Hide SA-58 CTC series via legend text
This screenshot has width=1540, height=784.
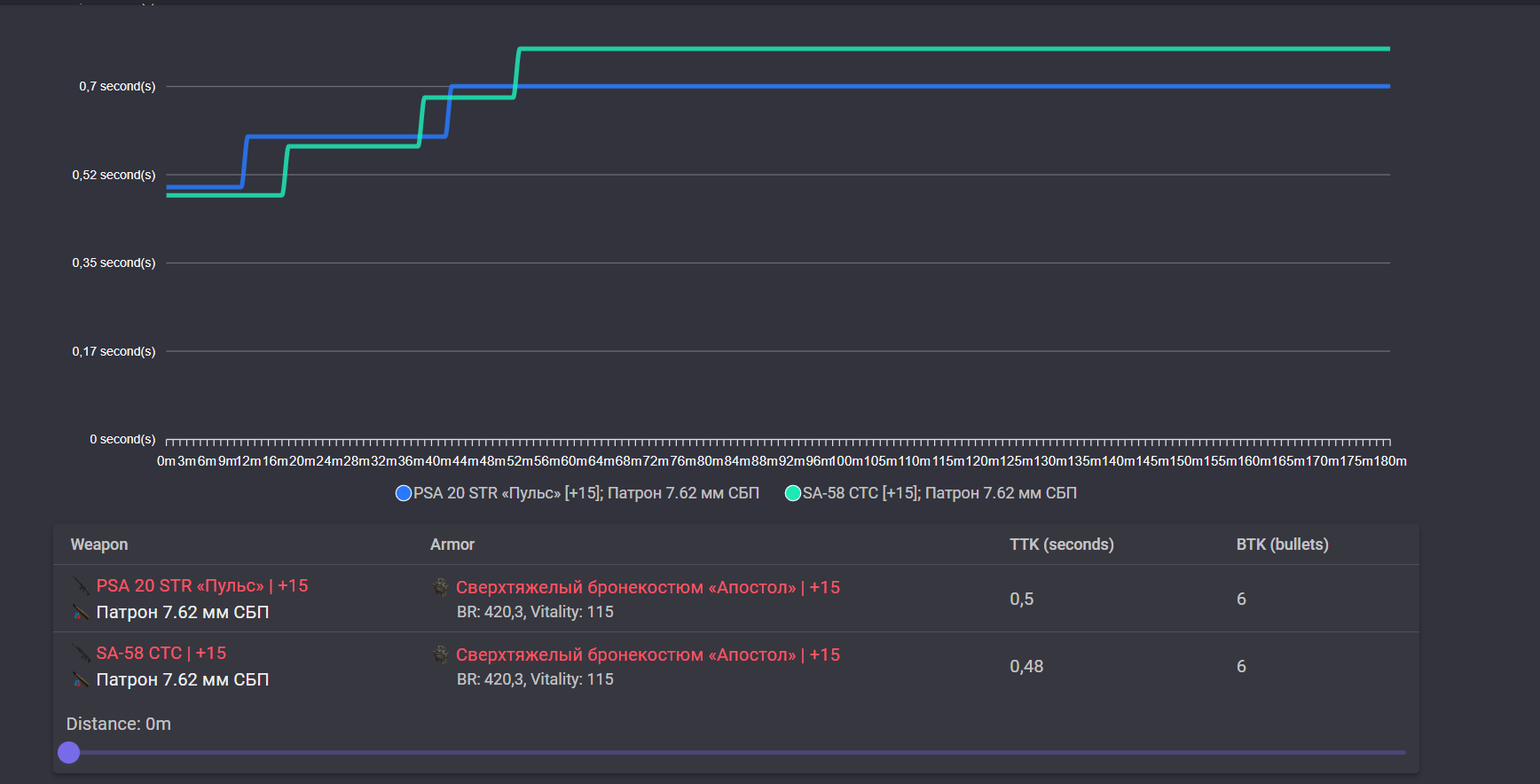[939, 493]
